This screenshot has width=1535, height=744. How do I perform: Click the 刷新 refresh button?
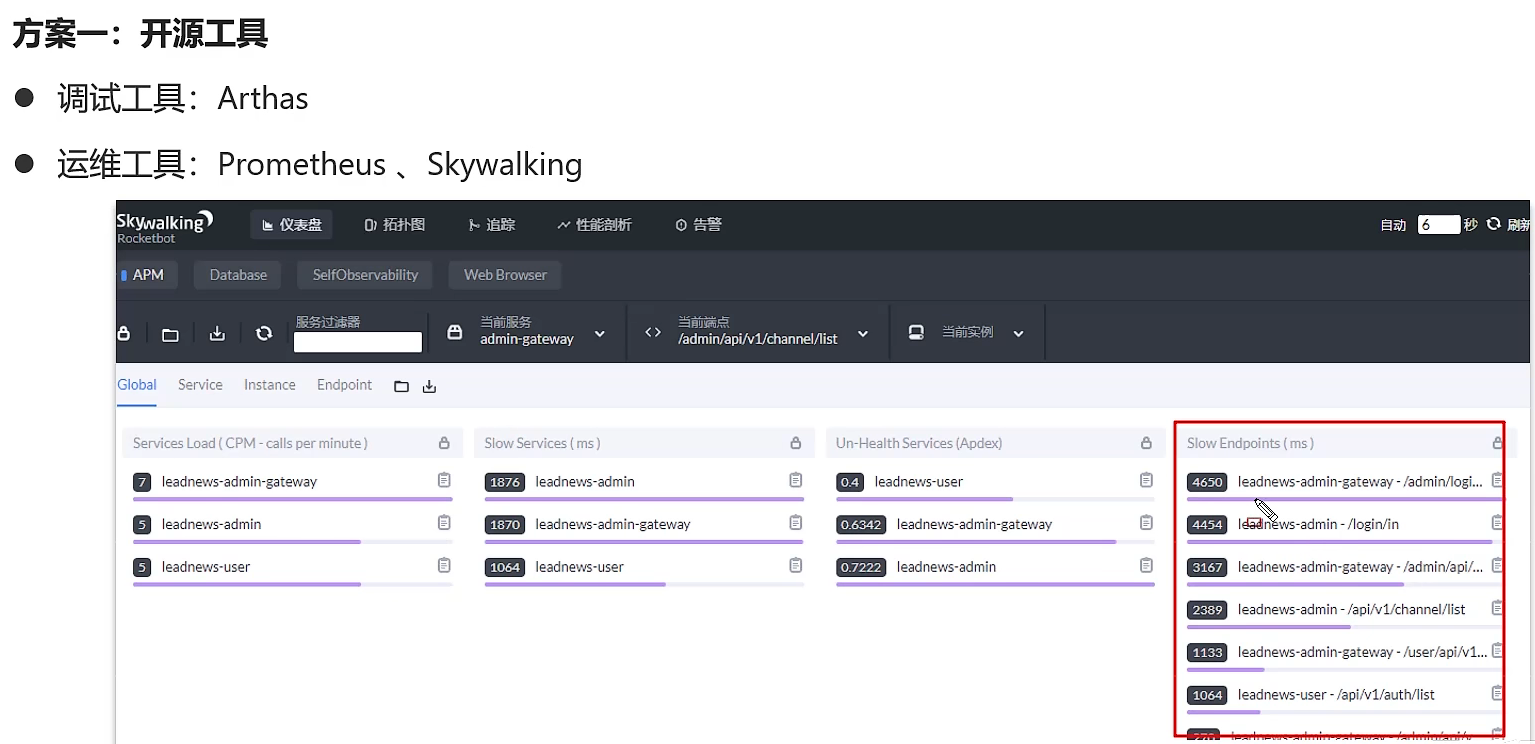(x=1508, y=225)
